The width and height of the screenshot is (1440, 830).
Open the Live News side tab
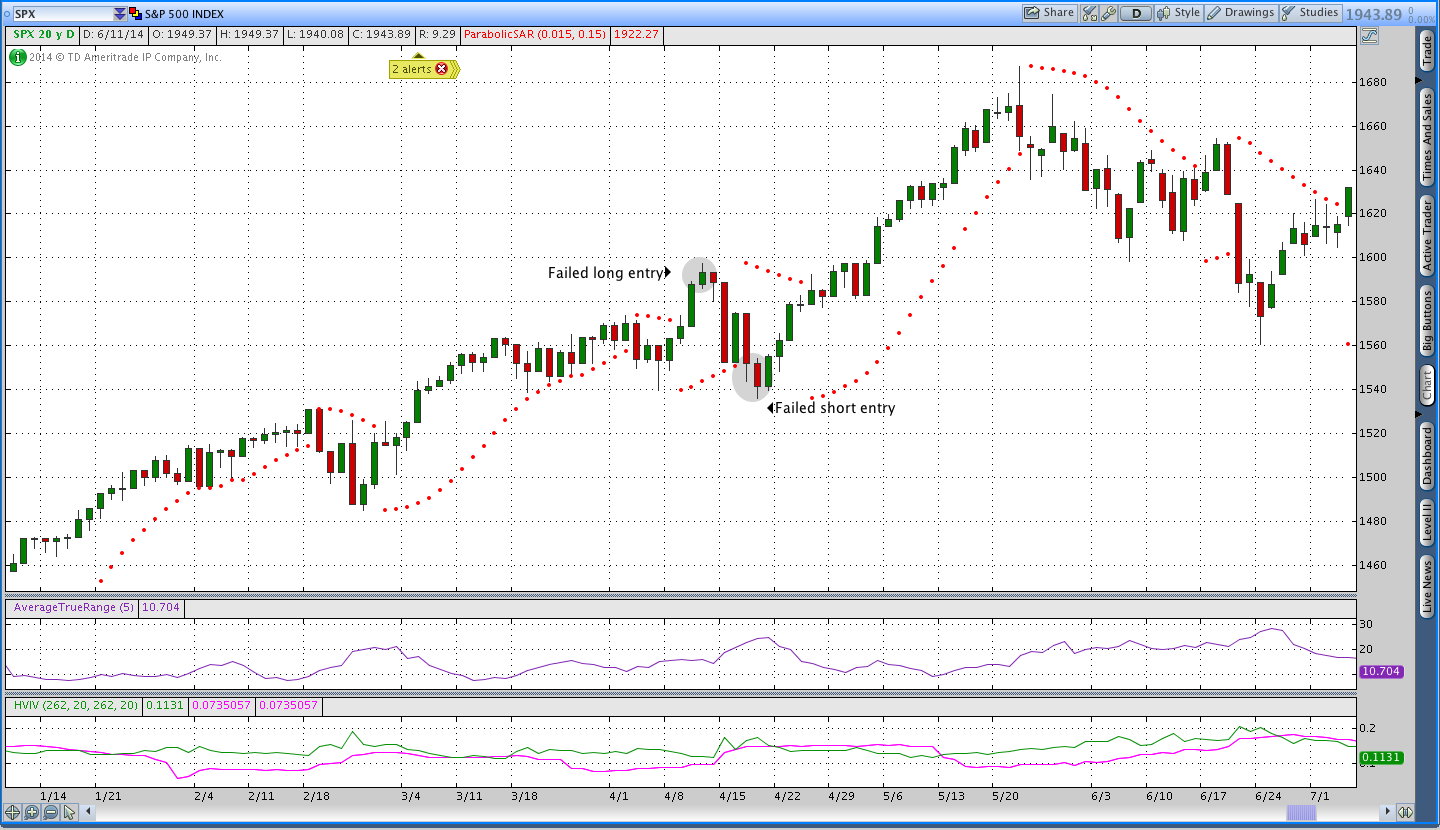pyautogui.click(x=1426, y=587)
